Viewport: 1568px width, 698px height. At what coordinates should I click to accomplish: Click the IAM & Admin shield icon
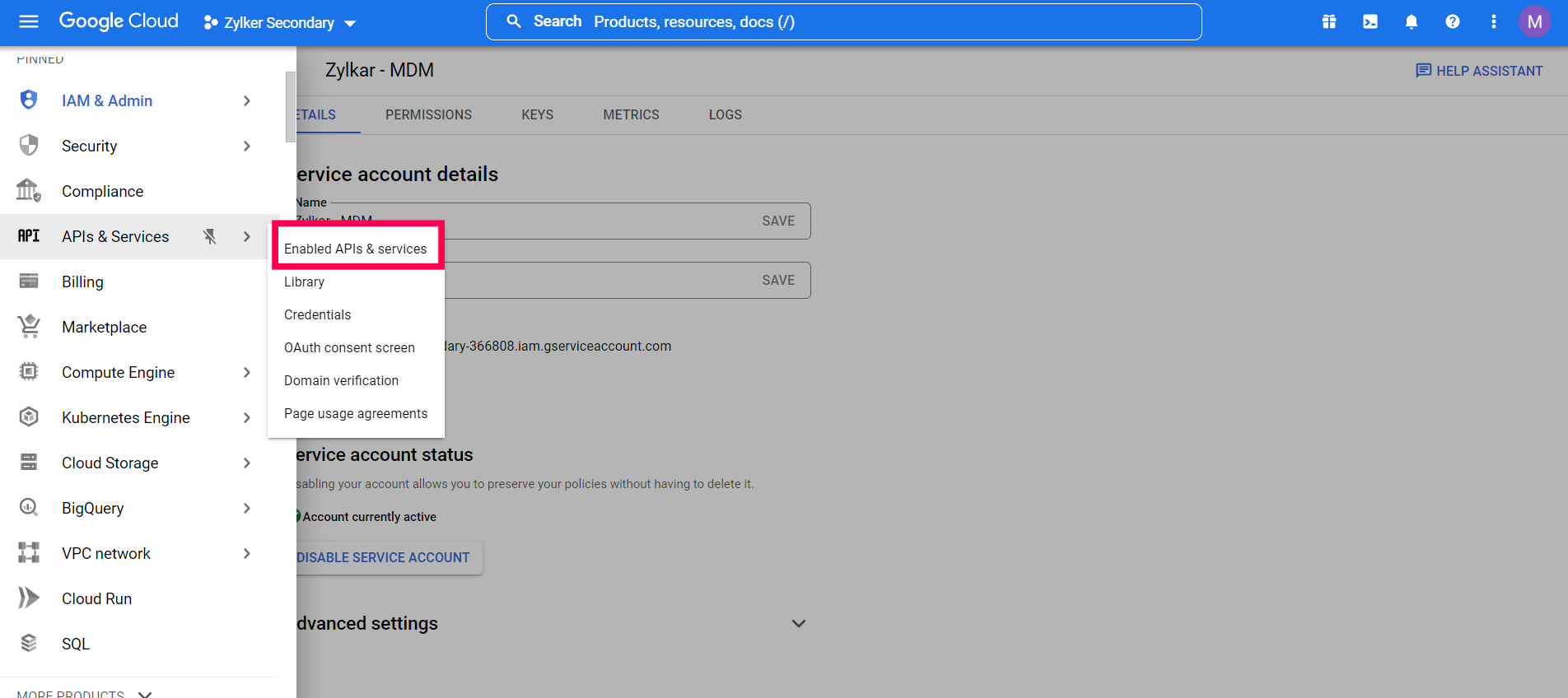[29, 100]
